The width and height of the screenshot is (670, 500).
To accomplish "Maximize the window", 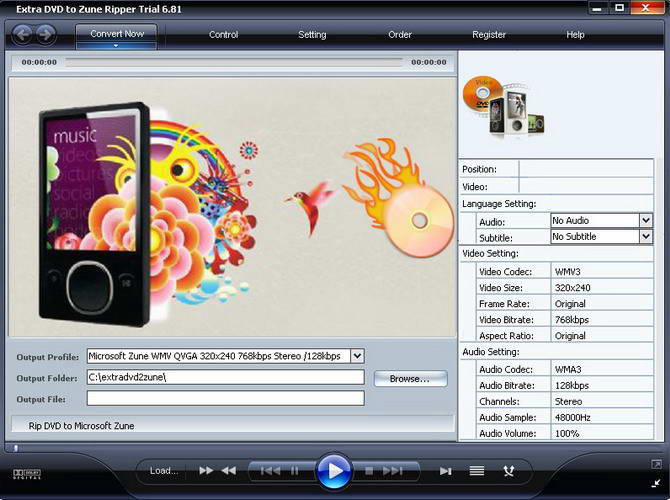I will (619, 8).
